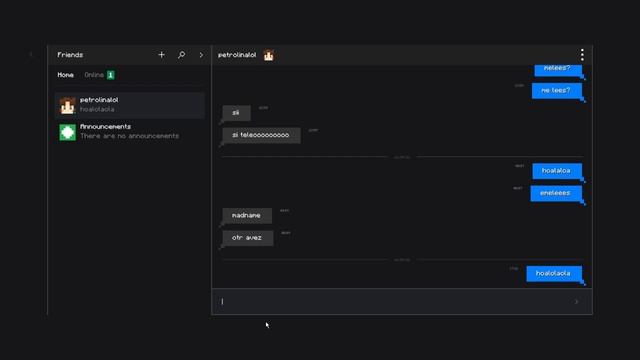Click the 'There are no announcements' text
This screenshot has width=640, height=360.
pos(129,136)
